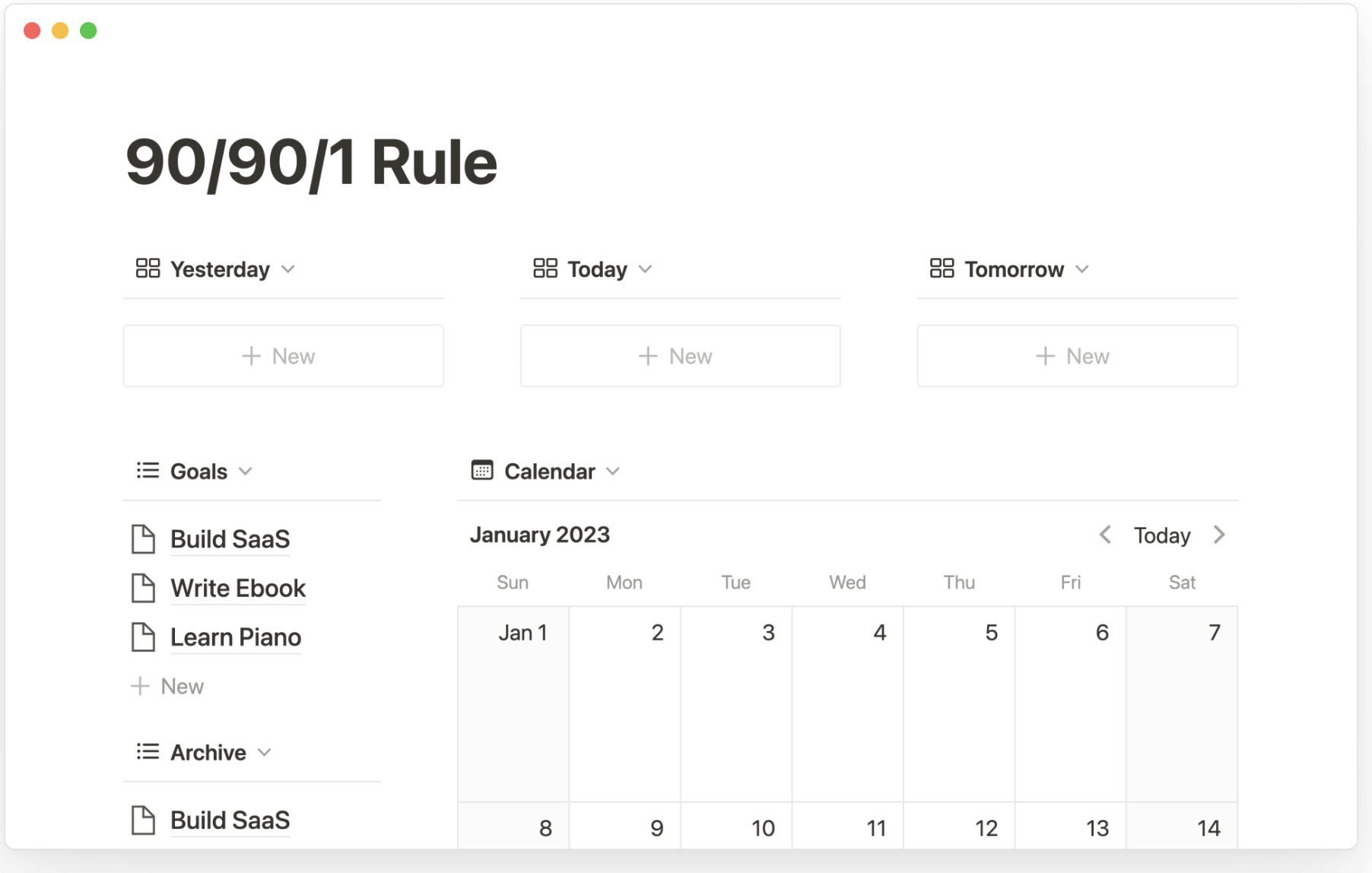Click the board view icon beside Tomorrow

pyautogui.click(x=942, y=268)
